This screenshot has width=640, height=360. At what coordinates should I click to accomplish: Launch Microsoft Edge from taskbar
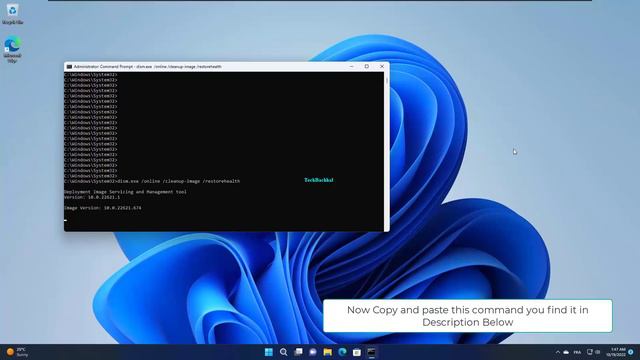point(342,352)
